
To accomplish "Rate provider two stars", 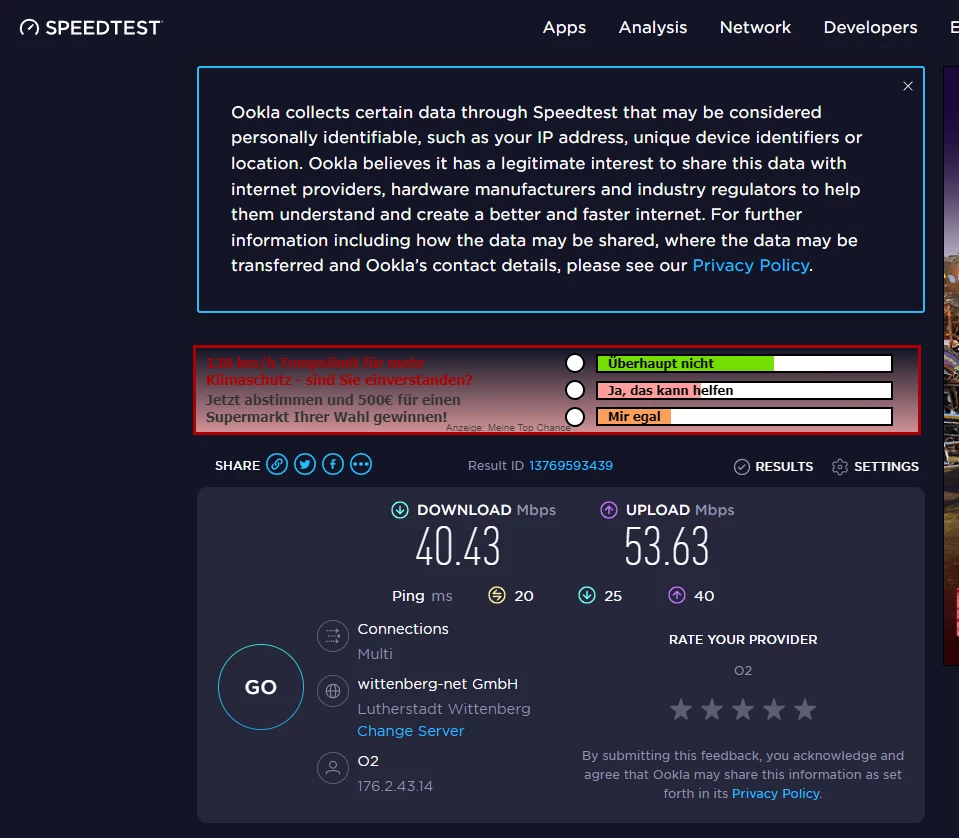I will tap(712, 710).
